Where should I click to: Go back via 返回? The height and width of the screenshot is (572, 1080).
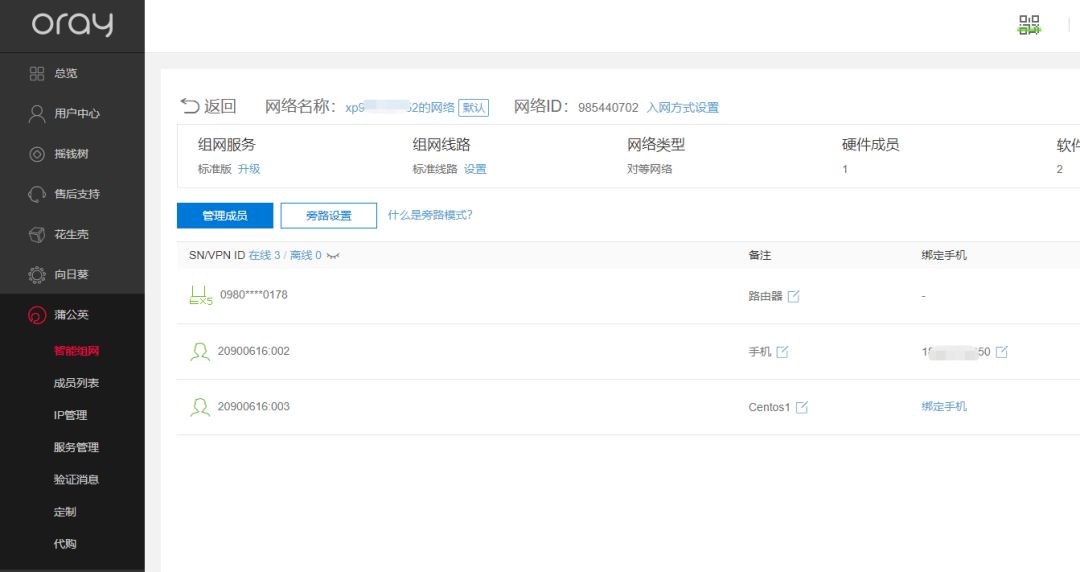click(220, 106)
